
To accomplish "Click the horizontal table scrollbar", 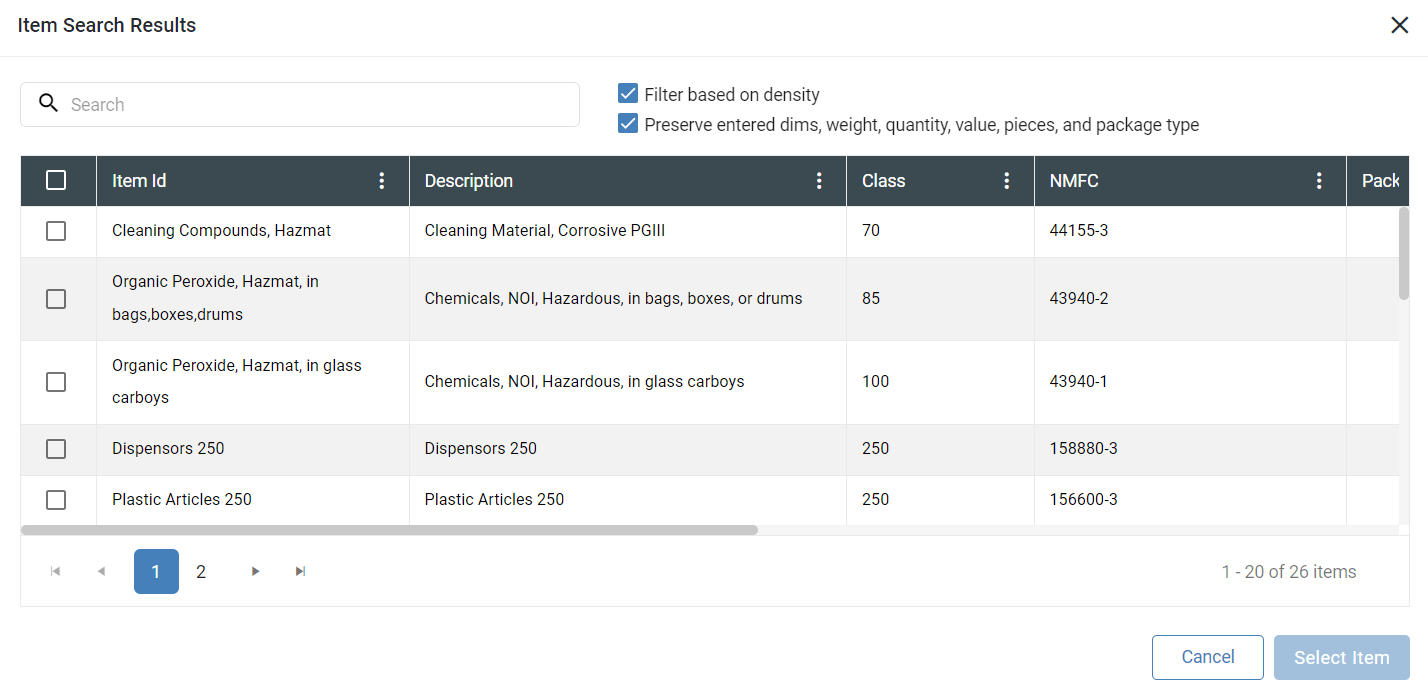I will tap(389, 530).
